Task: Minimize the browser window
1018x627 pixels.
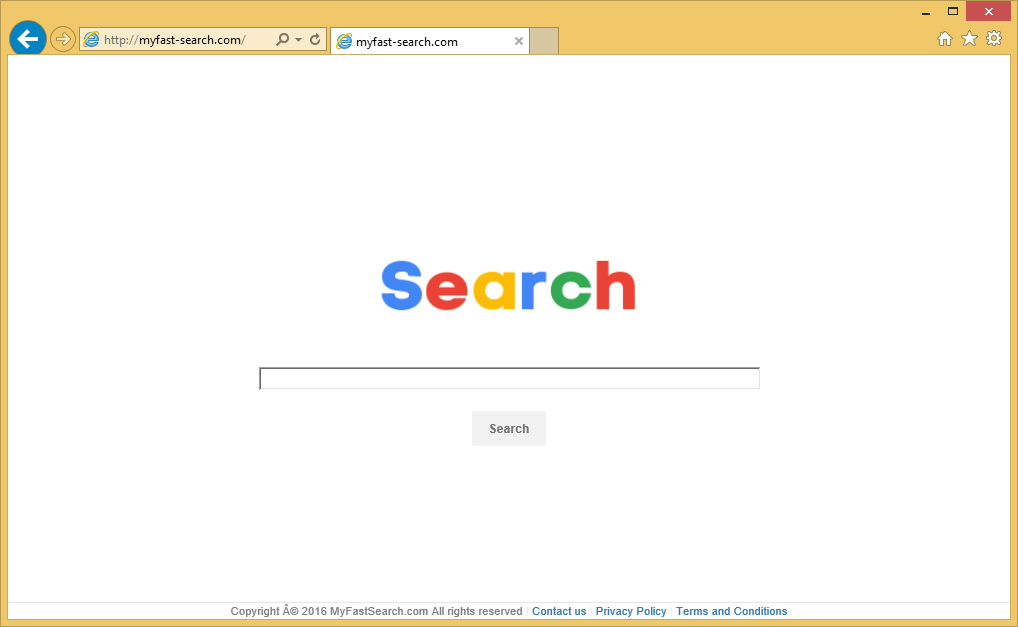Action: (926, 12)
